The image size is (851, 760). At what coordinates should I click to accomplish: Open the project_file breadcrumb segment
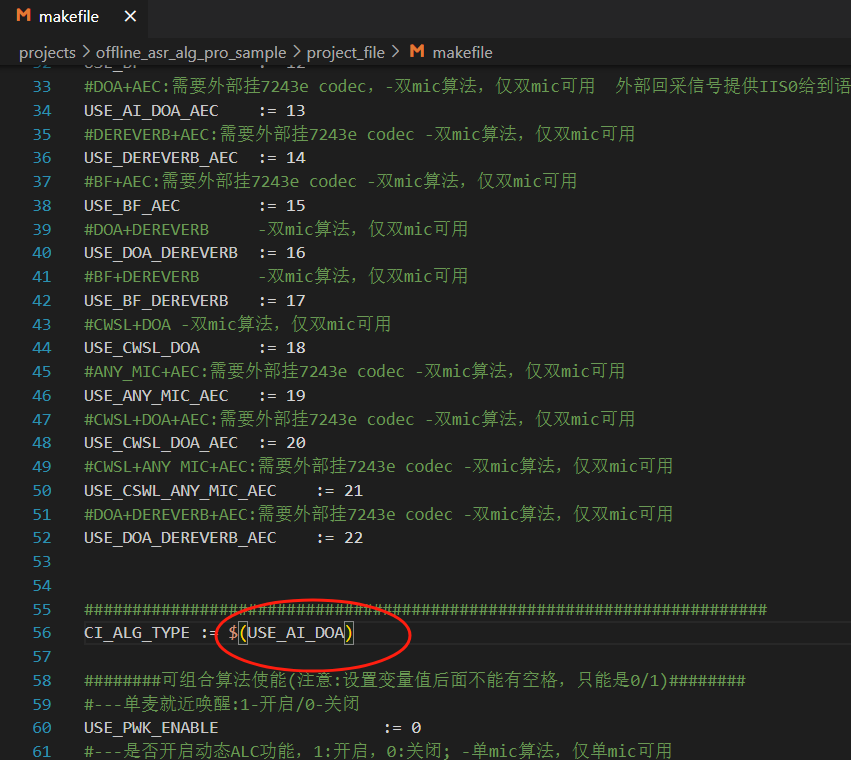click(345, 52)
